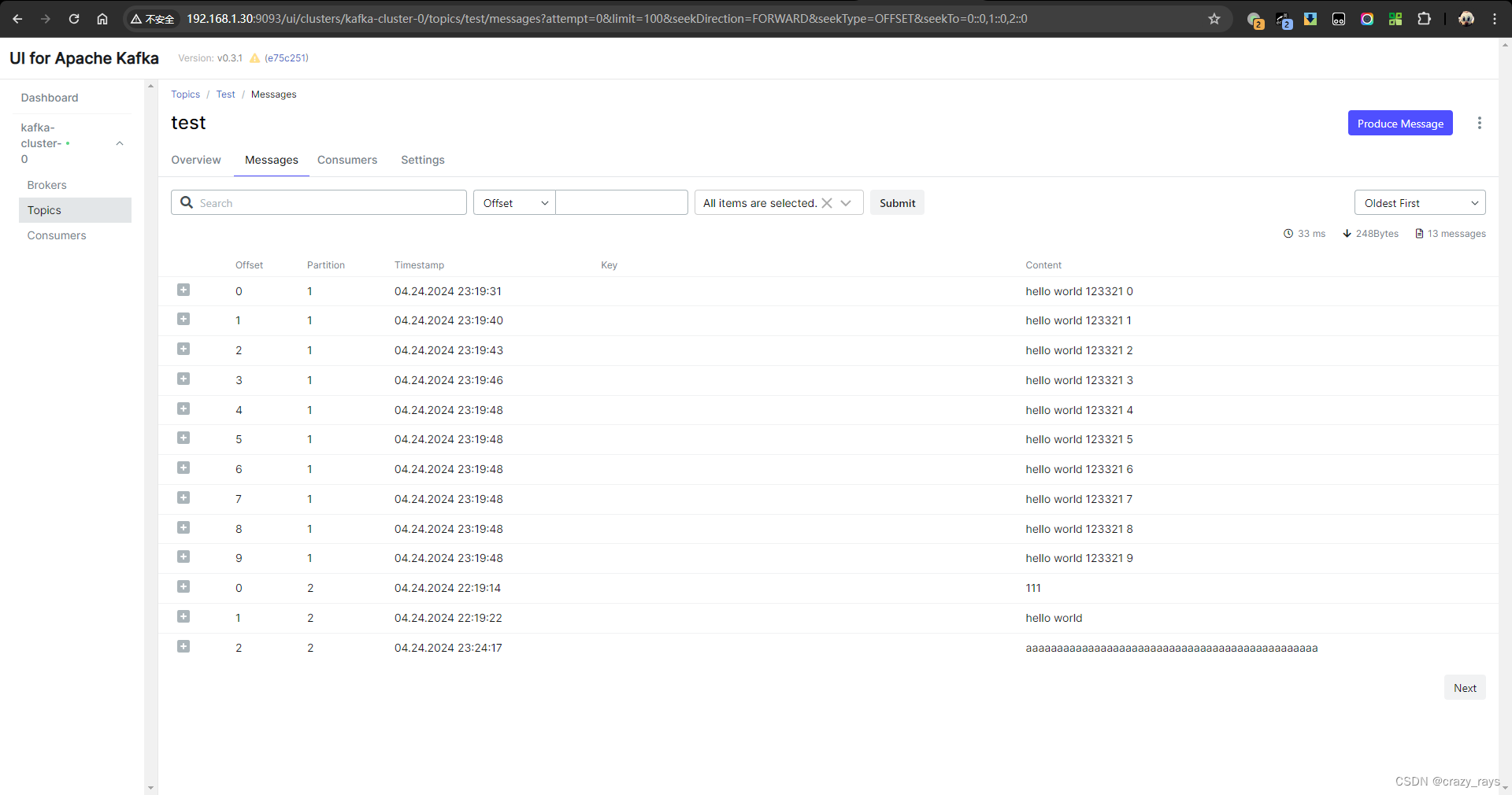Image resolution: width=1512 pixels, height=795 pixels.
Task: Expand the message row with aaaa content
Action: [183, 647]
